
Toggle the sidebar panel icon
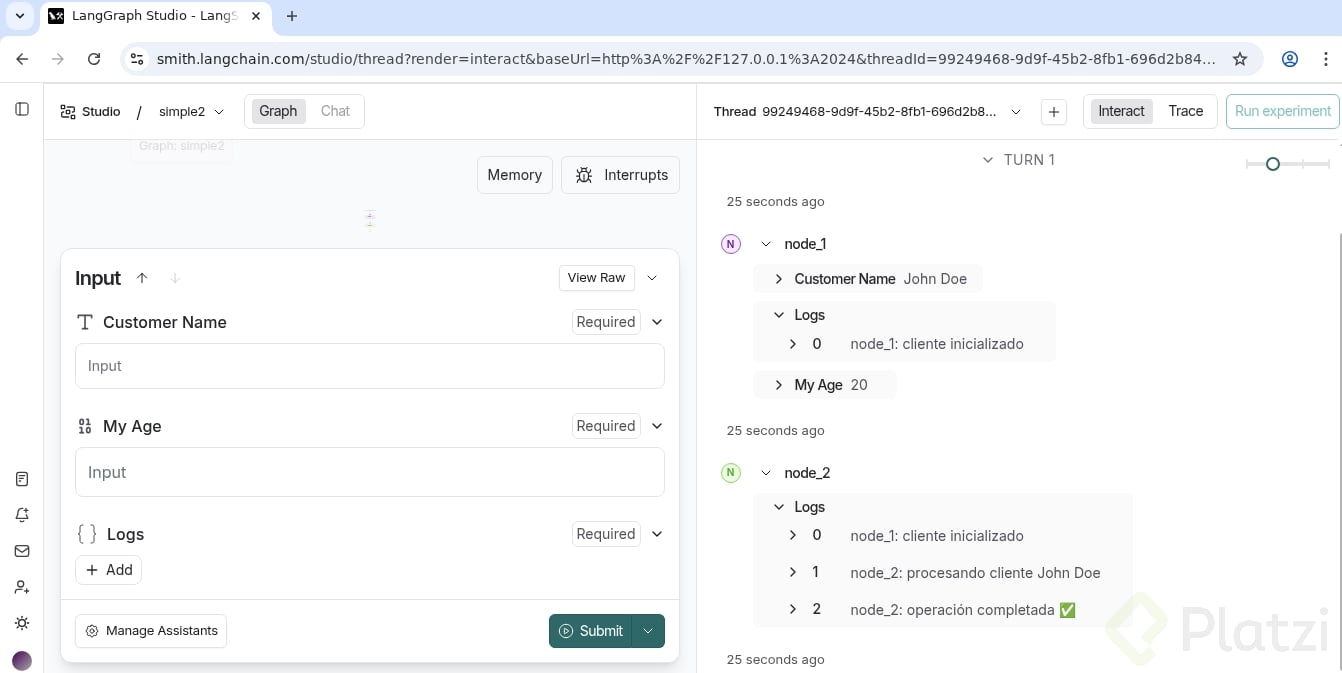click(x=22, y=109)
